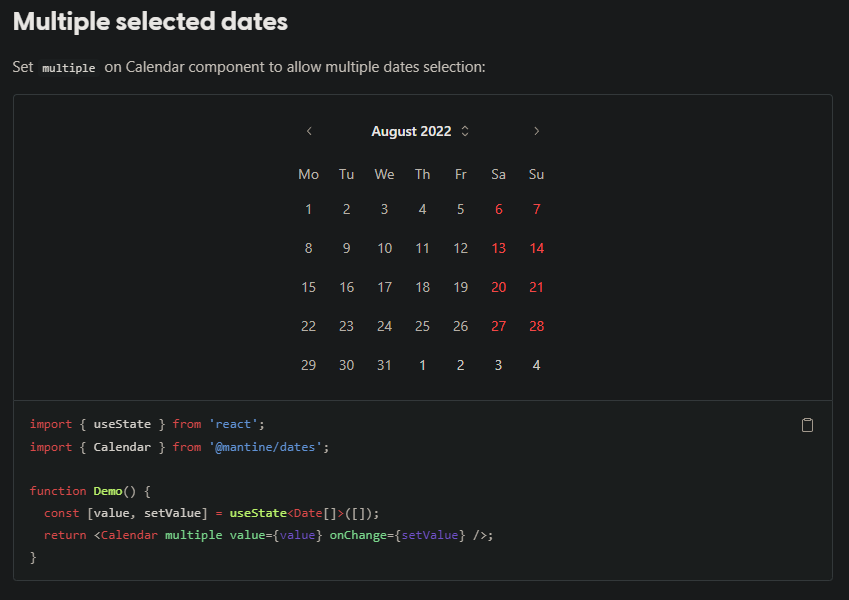
Task: Pick date 10 in the calendar
Action: 384,248
